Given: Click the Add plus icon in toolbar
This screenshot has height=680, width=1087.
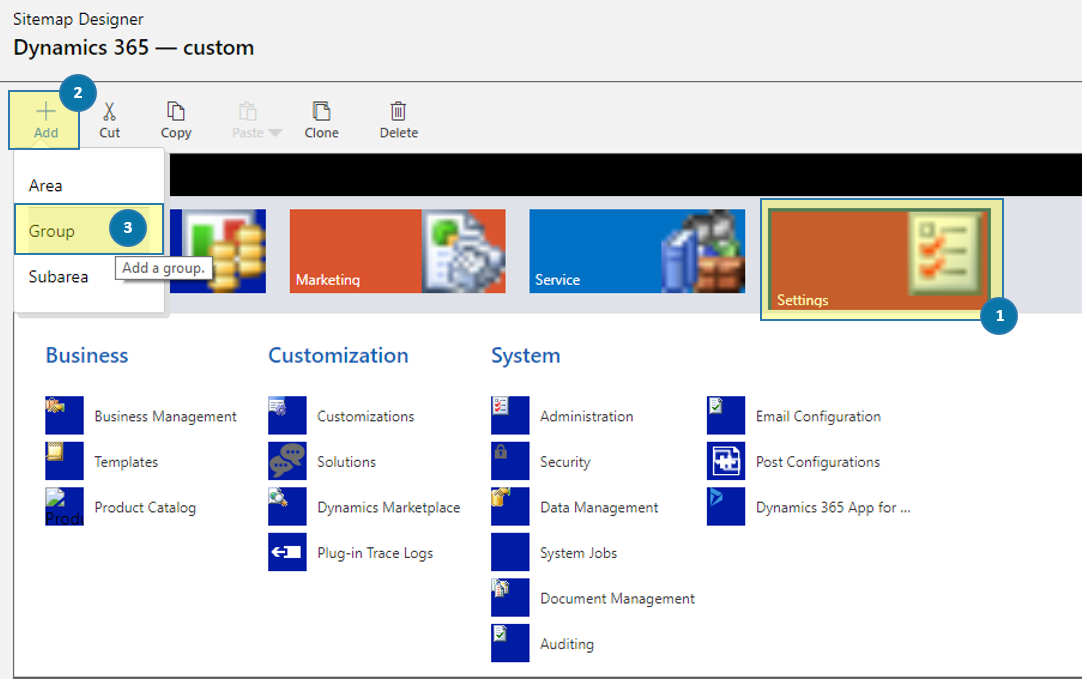Looking at the screenshot, I should 46,112.
